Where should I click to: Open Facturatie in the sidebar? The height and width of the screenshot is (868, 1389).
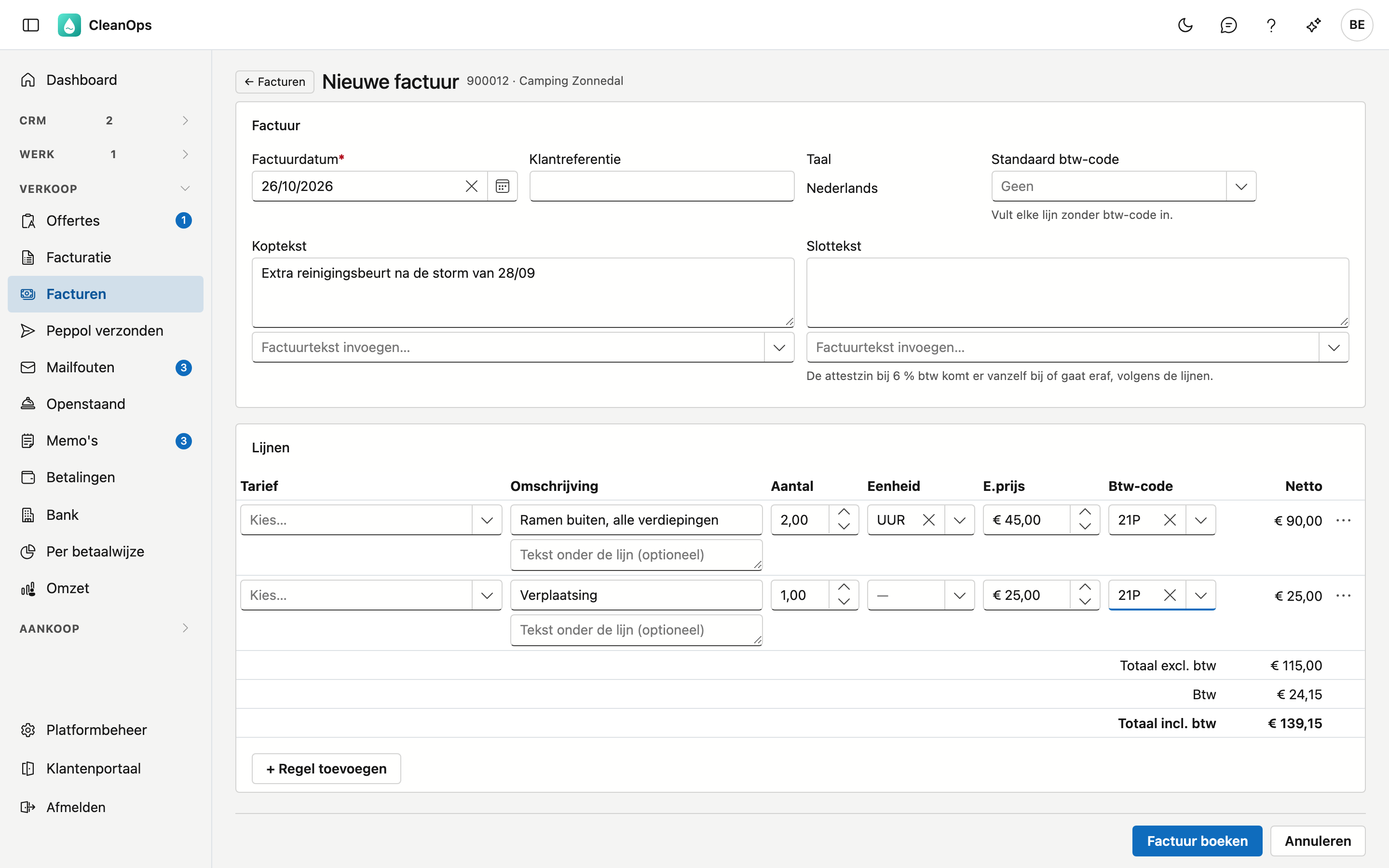coord(106,257)
